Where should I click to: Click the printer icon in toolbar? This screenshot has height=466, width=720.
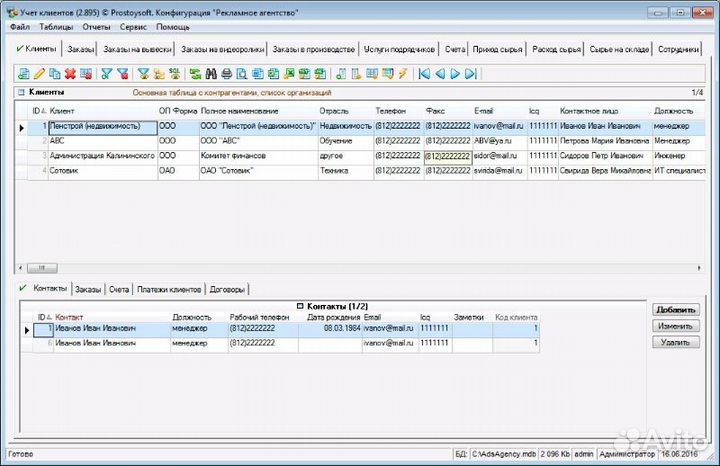pos(227,74)
